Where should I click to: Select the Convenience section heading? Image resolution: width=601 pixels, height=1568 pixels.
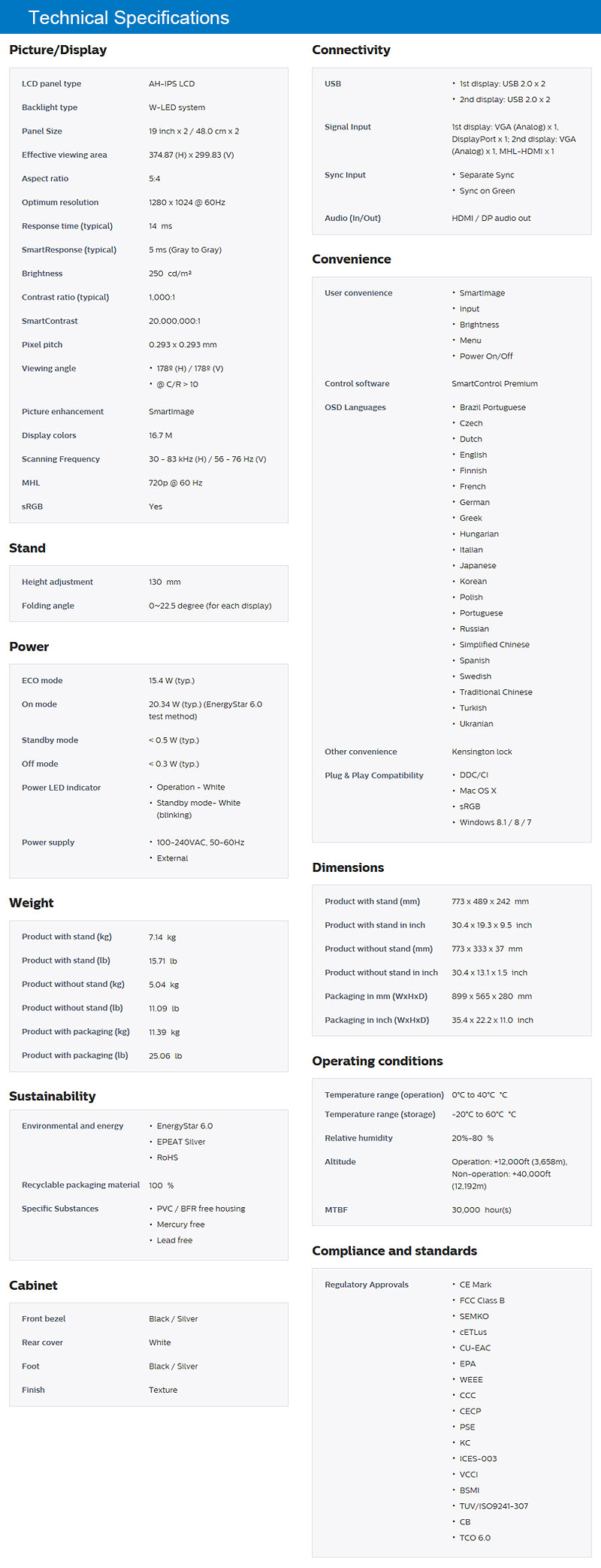click(x=352, y=259)
